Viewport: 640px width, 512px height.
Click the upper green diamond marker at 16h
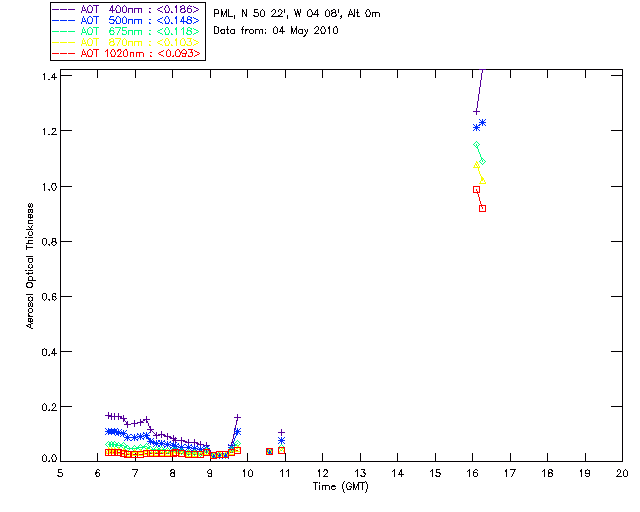click(x=476, y=145)
